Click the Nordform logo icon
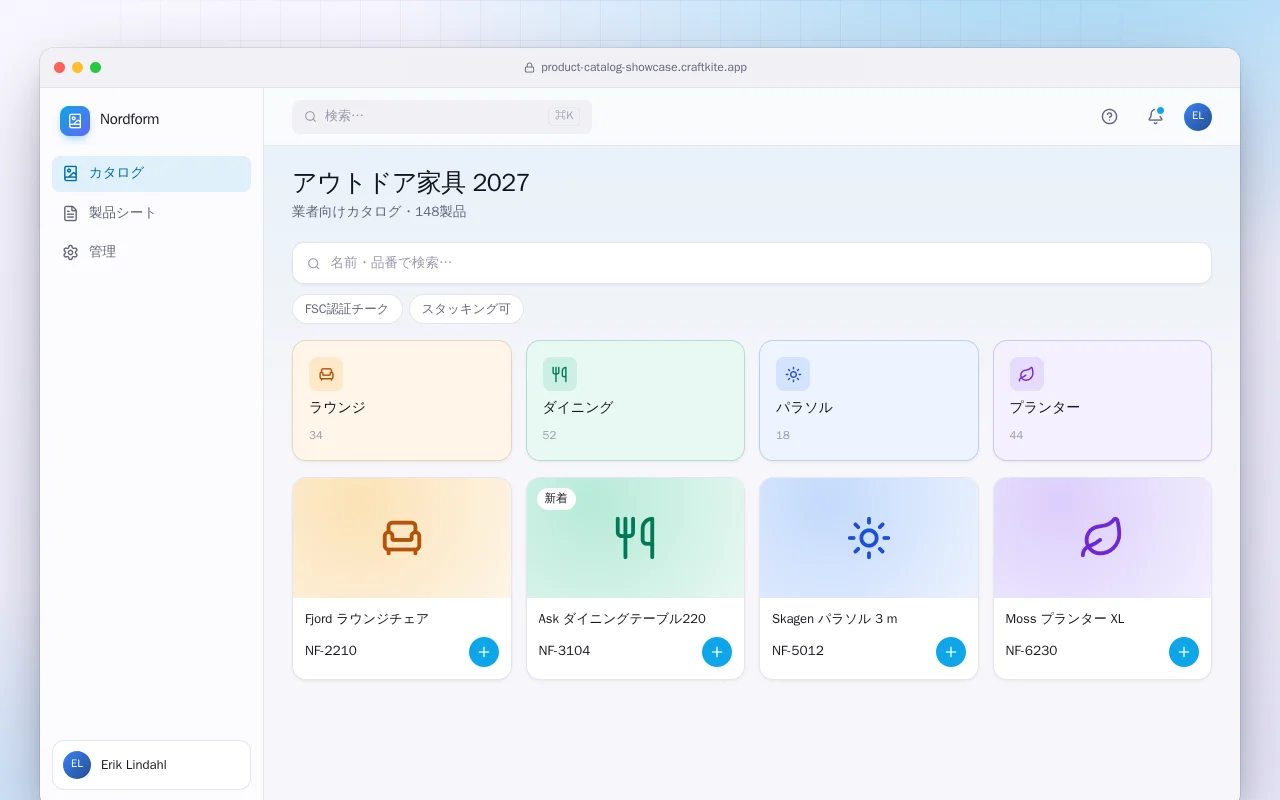The width and height of the screenshot is (1280, 800). click(x=75, y=121)
